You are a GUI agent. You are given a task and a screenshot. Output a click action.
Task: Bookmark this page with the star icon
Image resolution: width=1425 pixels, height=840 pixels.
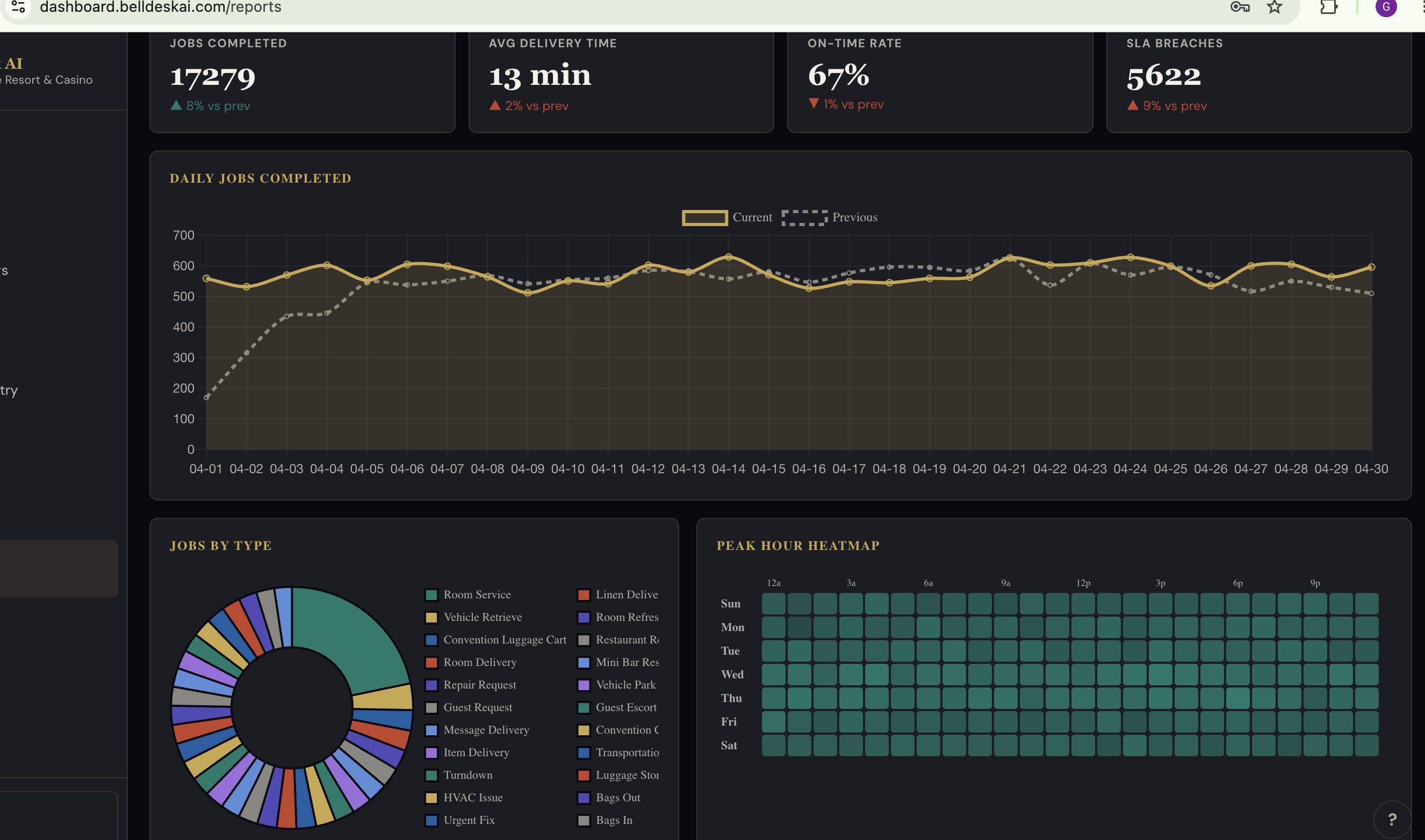tap(1275, 7)
